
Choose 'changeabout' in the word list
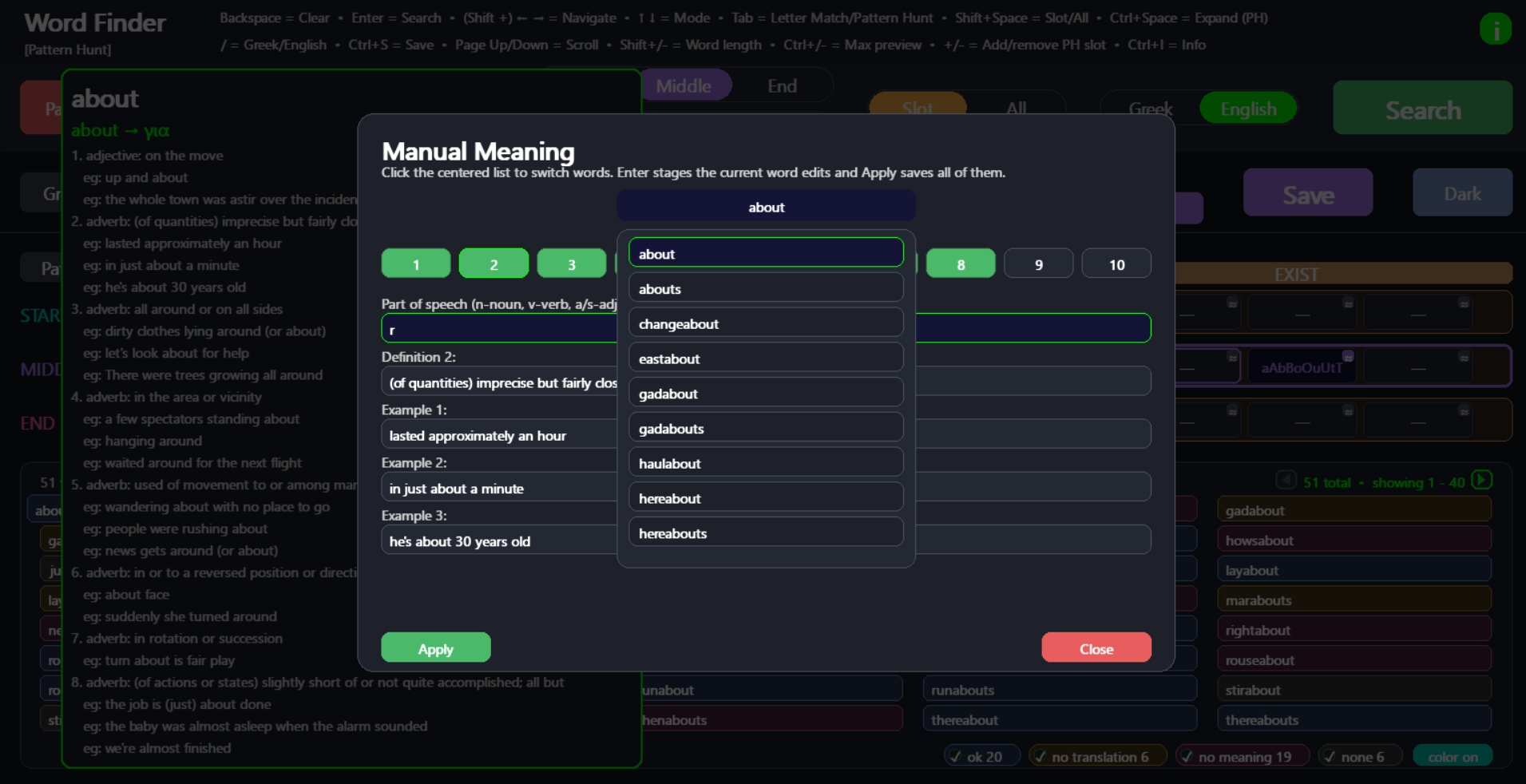tap(766, 323)
